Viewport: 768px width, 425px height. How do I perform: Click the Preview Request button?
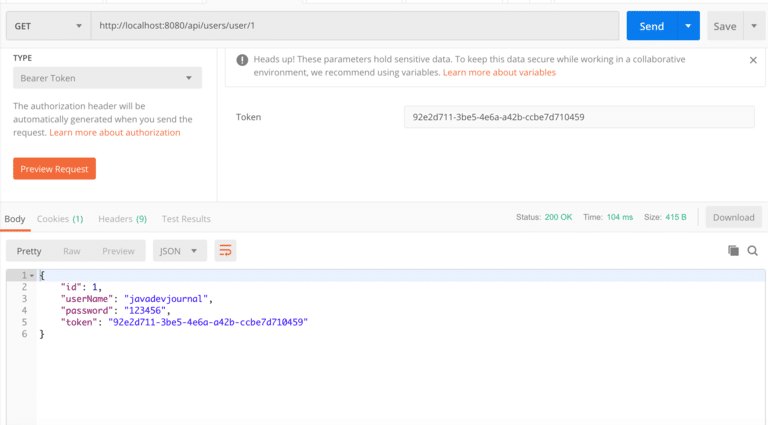click(54, 169)
